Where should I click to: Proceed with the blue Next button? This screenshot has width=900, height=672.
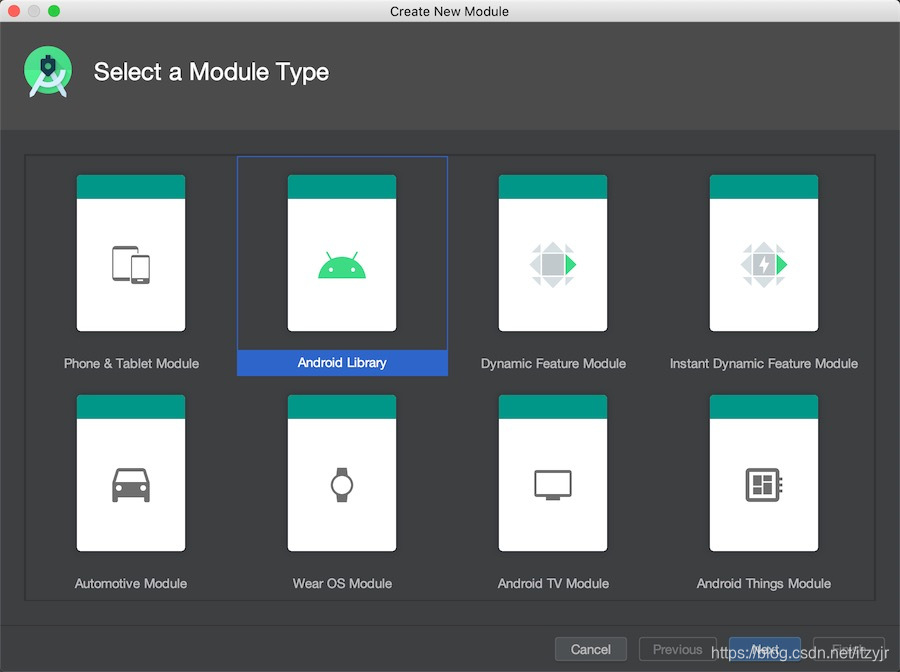(765, 649)
